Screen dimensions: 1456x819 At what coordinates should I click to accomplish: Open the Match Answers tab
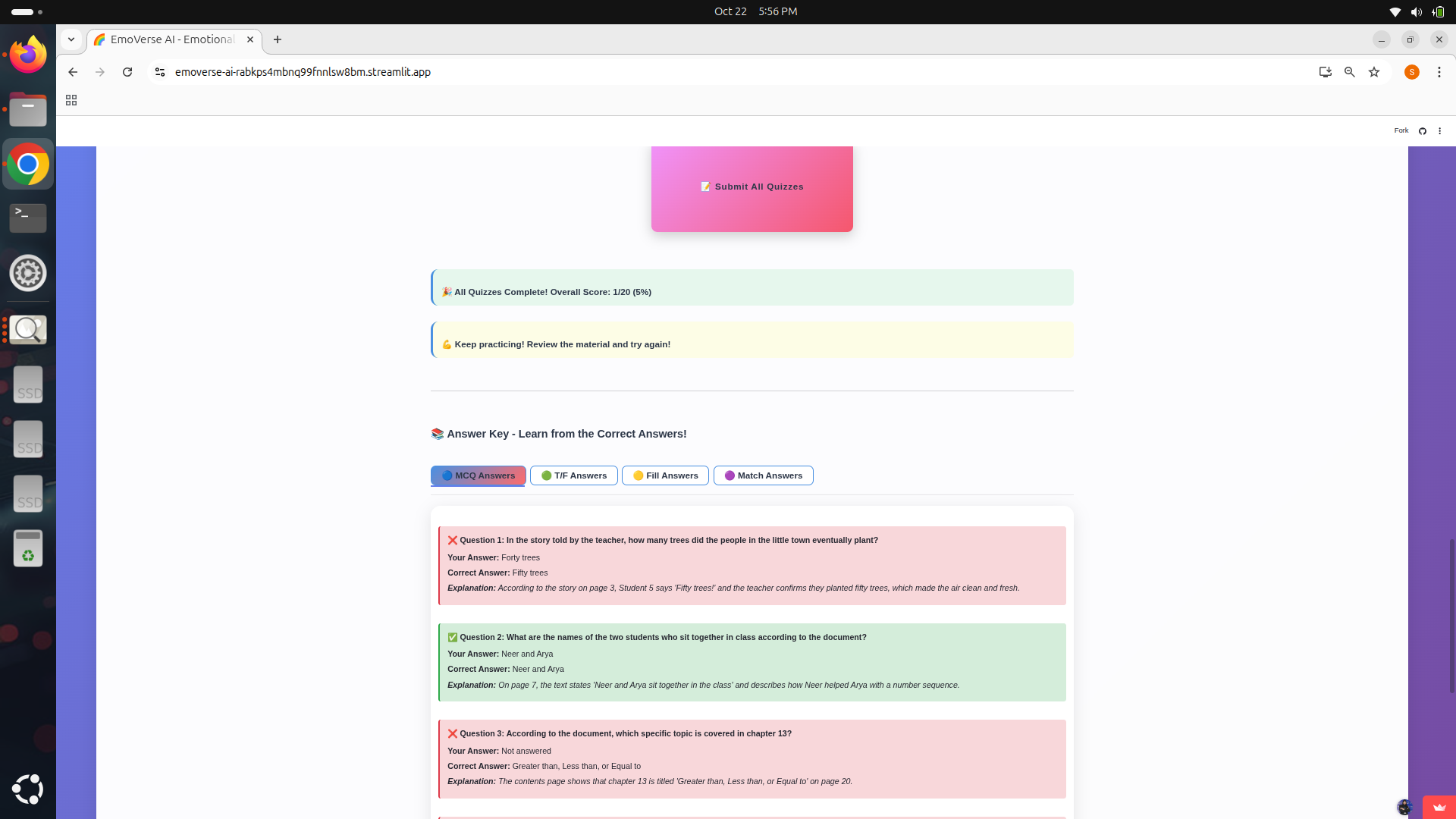click(763, 475)
